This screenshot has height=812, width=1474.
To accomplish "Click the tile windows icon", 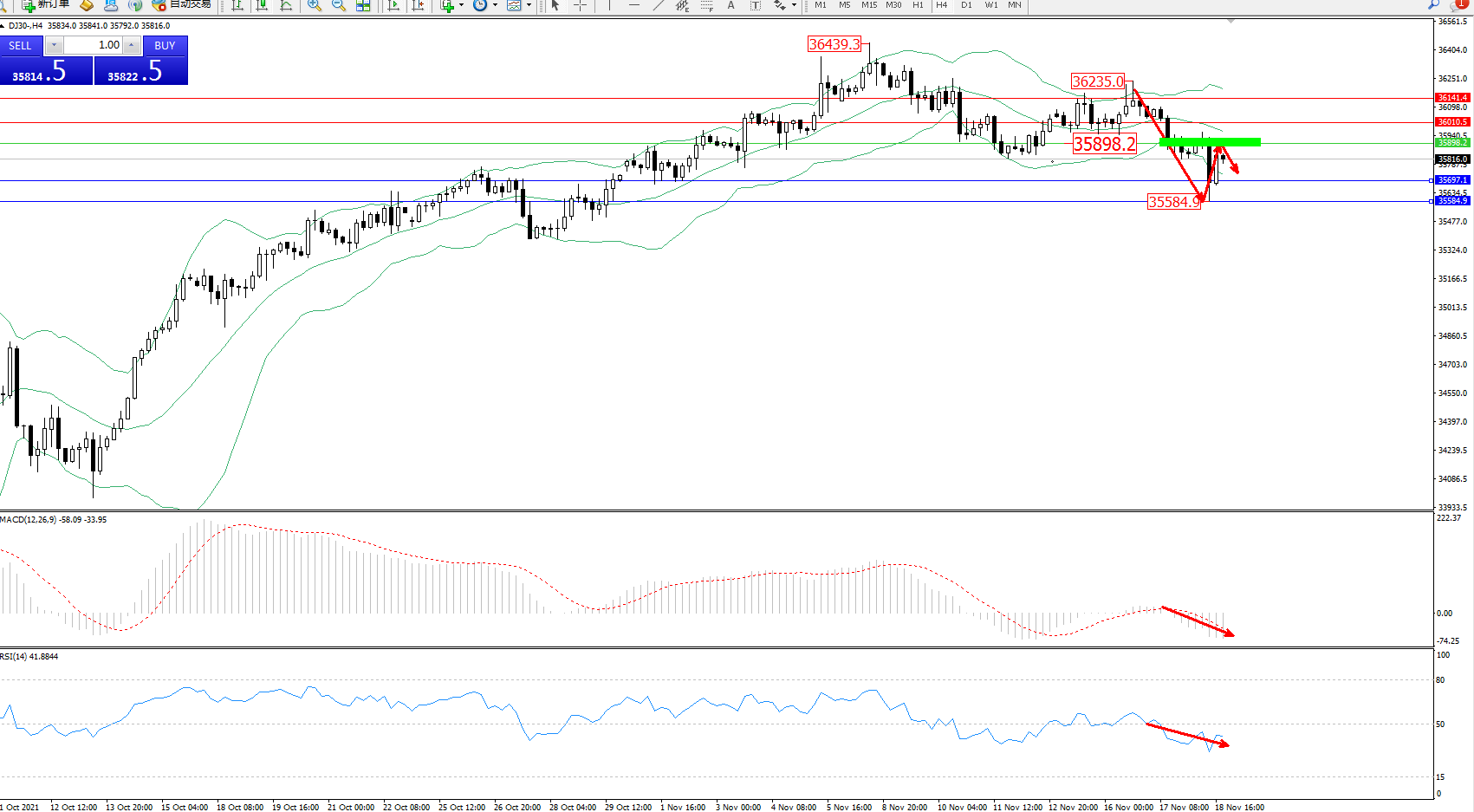I will [x=363, y=5].
